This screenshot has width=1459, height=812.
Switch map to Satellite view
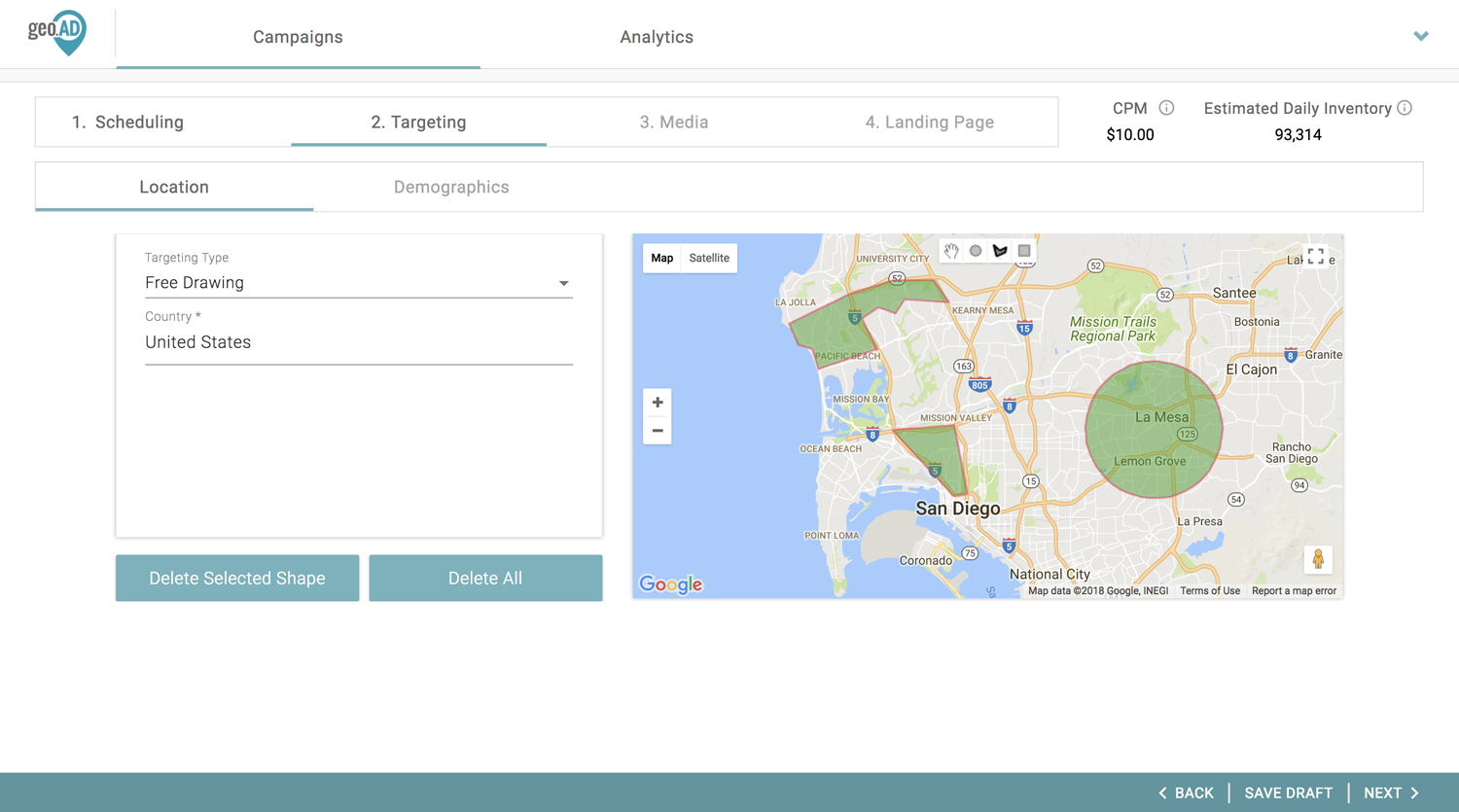pos(709,258)
